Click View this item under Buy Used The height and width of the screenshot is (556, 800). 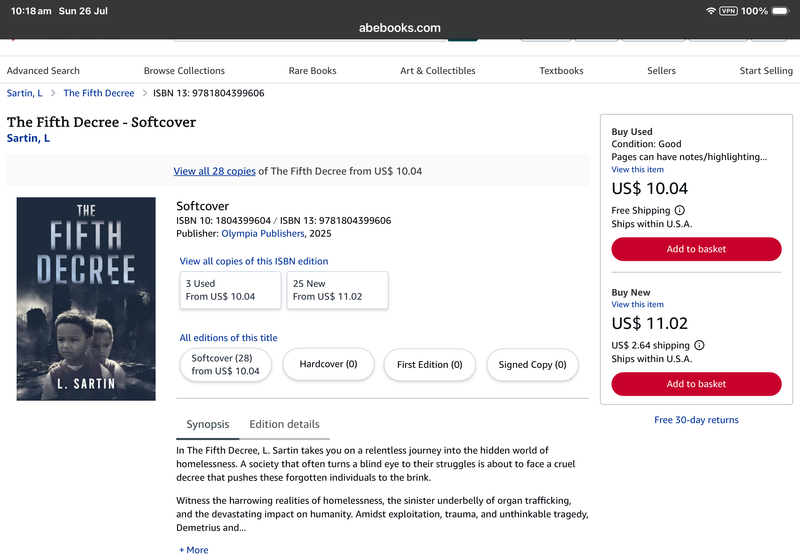coord(637,169)
